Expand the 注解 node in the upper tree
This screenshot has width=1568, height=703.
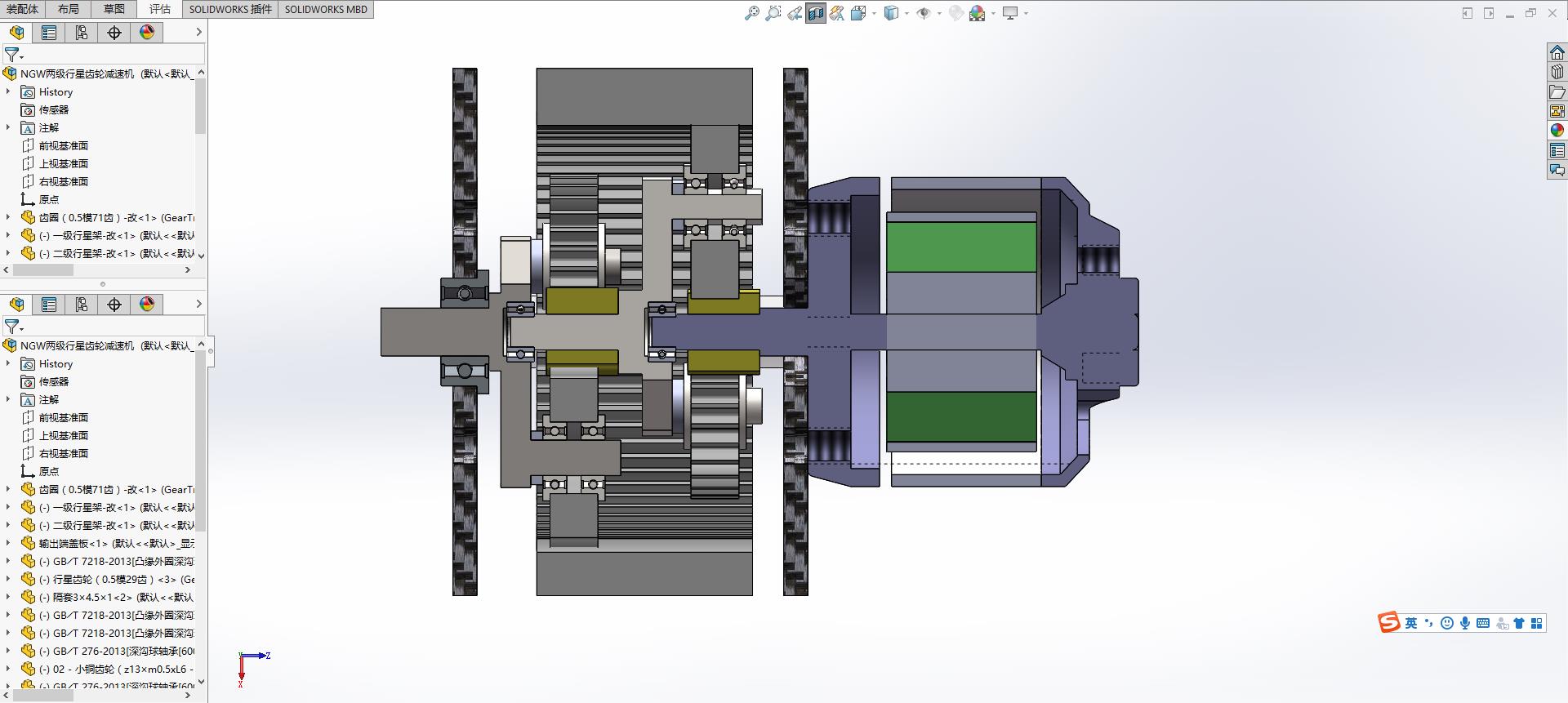(x=8, y=127)
